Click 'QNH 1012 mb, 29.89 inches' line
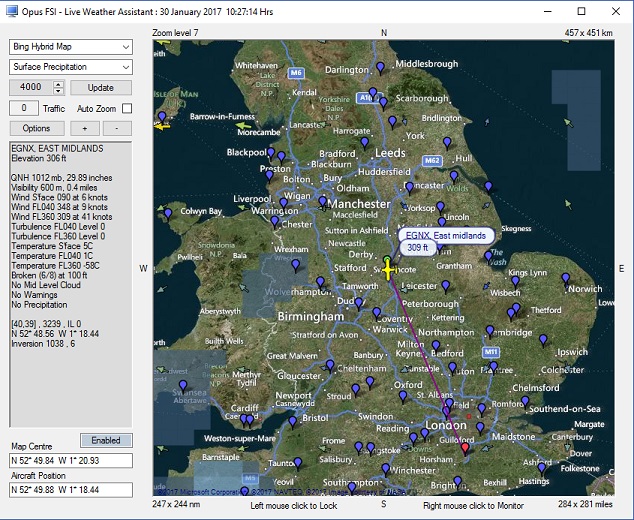Viewport: 634px width, 520px height. tap(61, 178)
